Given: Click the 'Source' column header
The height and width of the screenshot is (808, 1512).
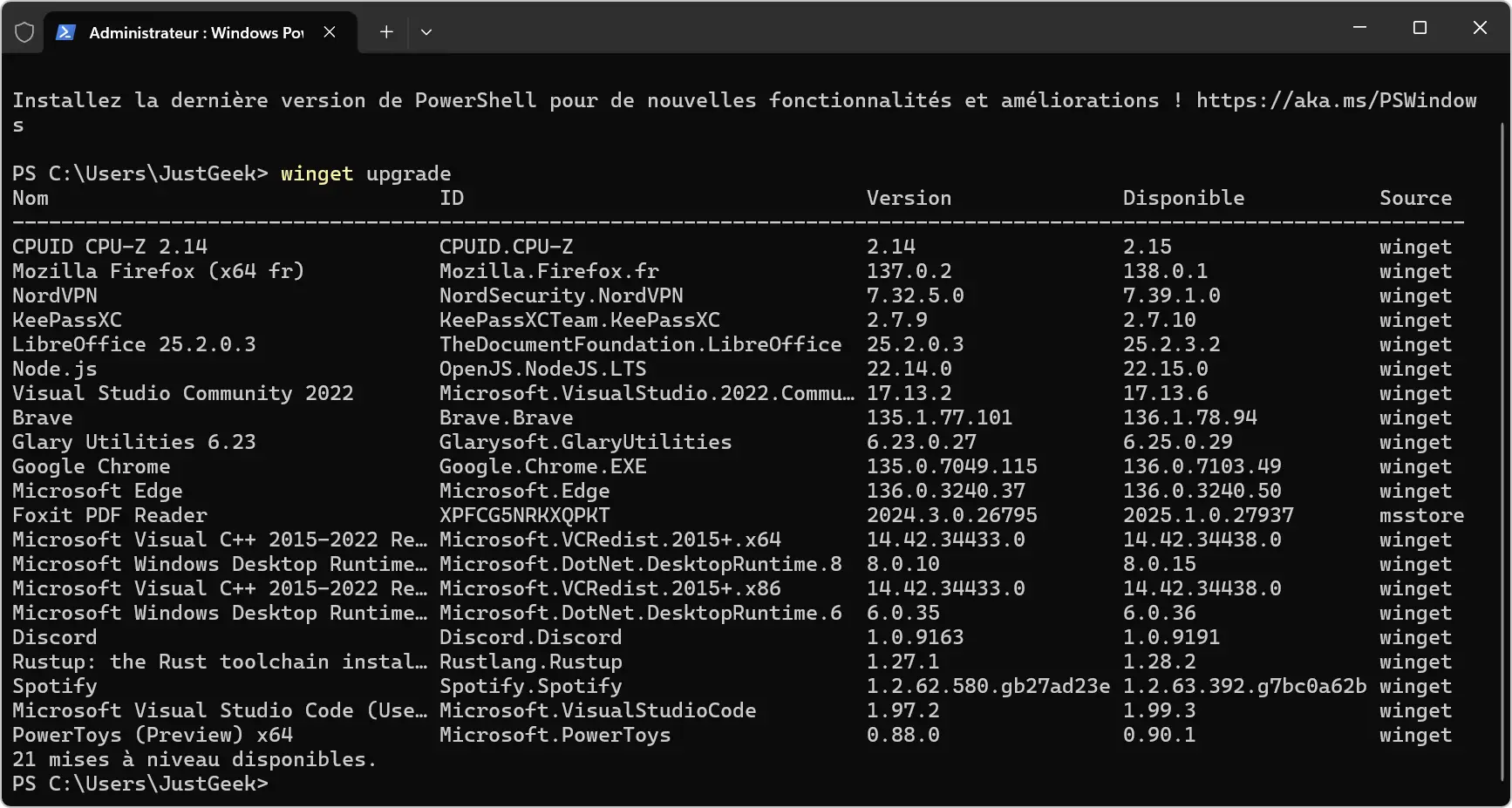Looking at the screenshot, I should click(1416, 198).
